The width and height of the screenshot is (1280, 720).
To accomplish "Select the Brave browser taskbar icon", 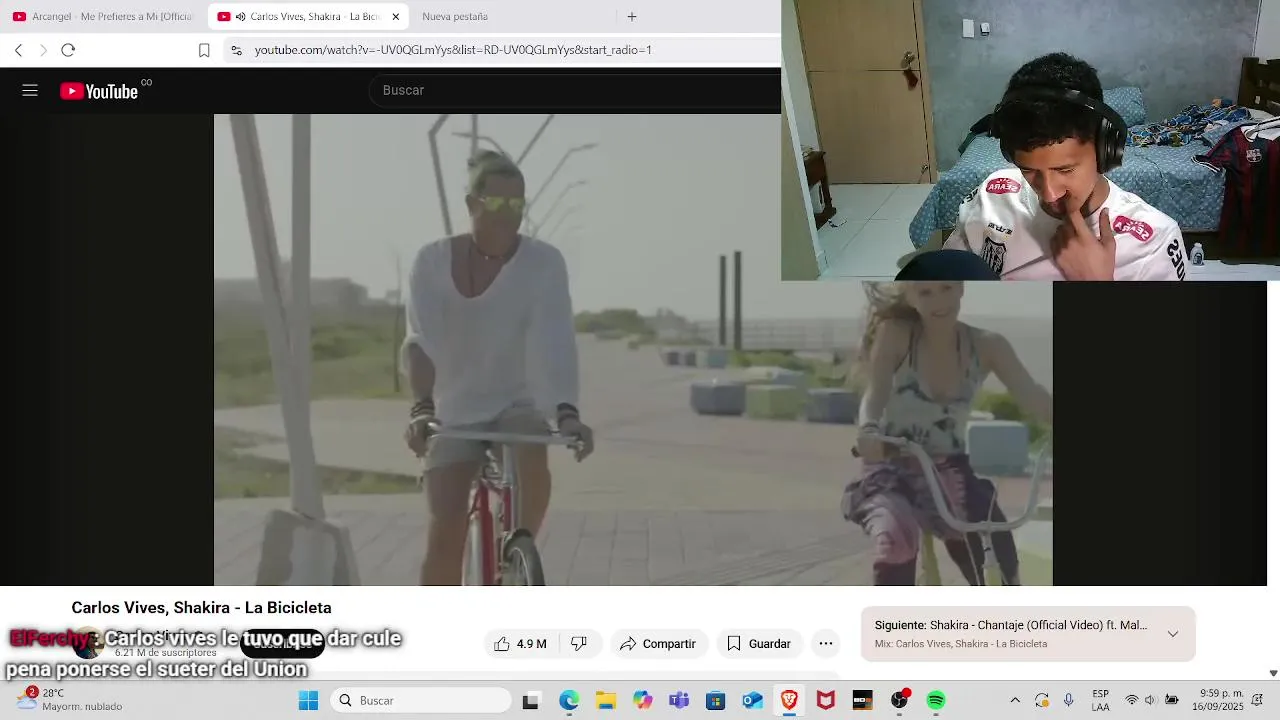I will pyautogui.click(x=789, y=701).
